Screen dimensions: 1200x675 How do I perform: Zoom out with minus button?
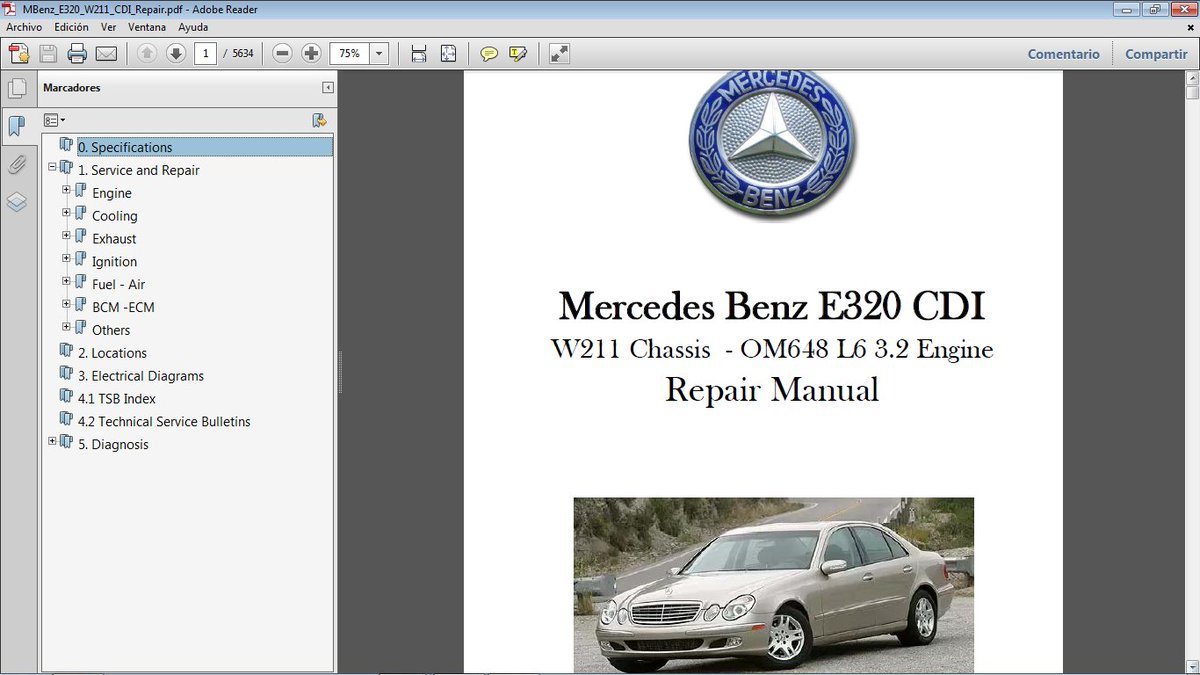[x=283, y=54]
